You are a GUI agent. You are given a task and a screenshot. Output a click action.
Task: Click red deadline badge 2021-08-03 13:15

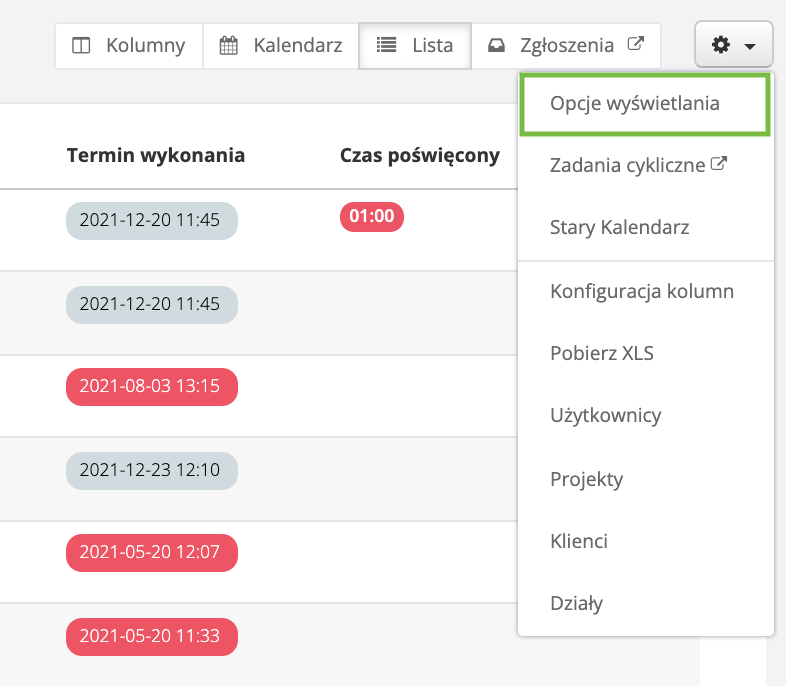click(x=151, y=387)
